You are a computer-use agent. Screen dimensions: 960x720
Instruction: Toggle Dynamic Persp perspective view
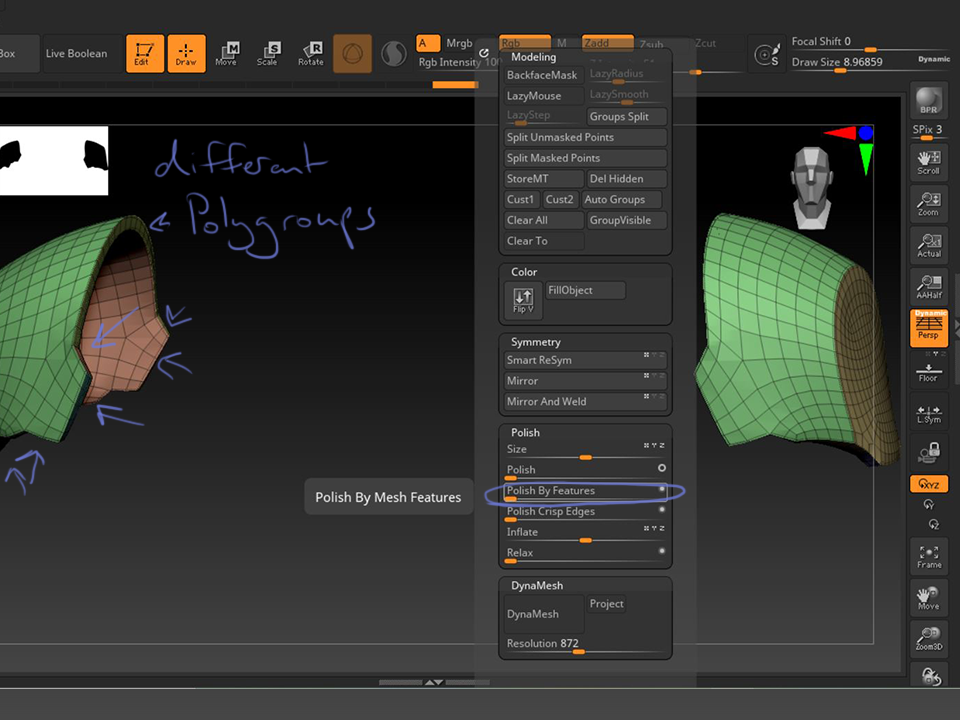tap(929, 328)
